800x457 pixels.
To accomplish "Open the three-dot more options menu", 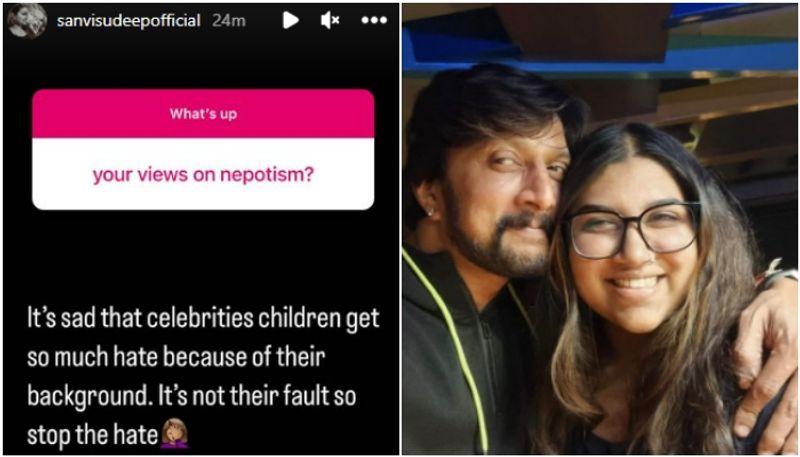I will tap(374, 20).
